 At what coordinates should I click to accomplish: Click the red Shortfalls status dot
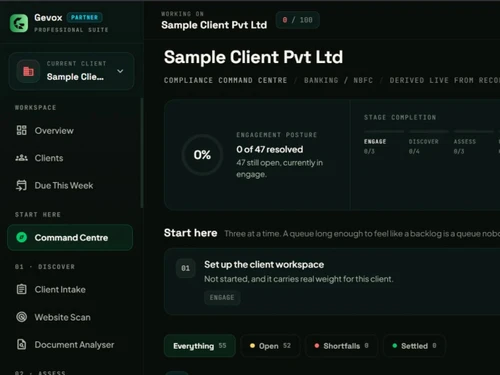pyautogui.click(x=317, y=346)
